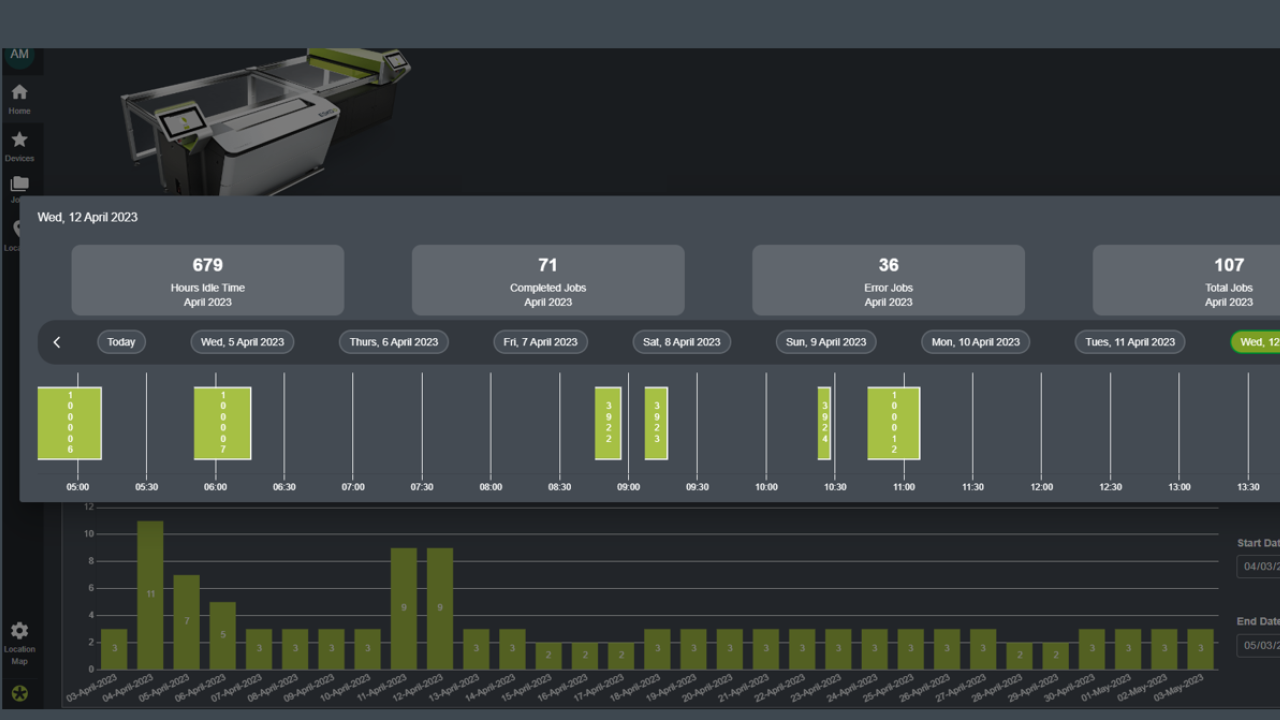This screenshot has height=720, width=1280.
Task: Click the Error Jobs summary card
Action: coord(888,280)
